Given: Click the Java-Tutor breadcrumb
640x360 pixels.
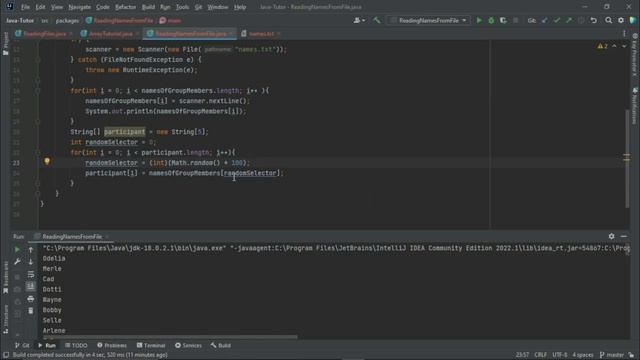Looking at the screenshot, I should [x=20, y=20].
